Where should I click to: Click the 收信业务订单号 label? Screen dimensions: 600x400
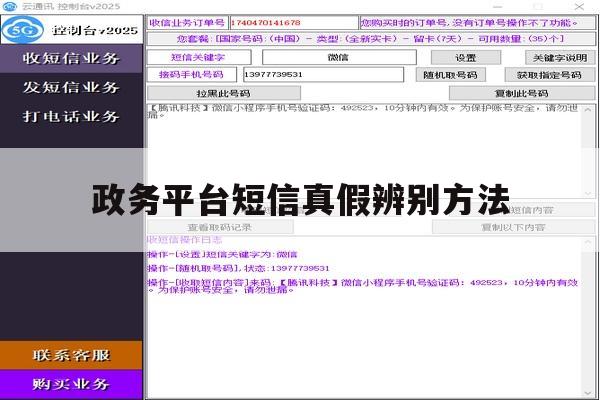(188, 23)
